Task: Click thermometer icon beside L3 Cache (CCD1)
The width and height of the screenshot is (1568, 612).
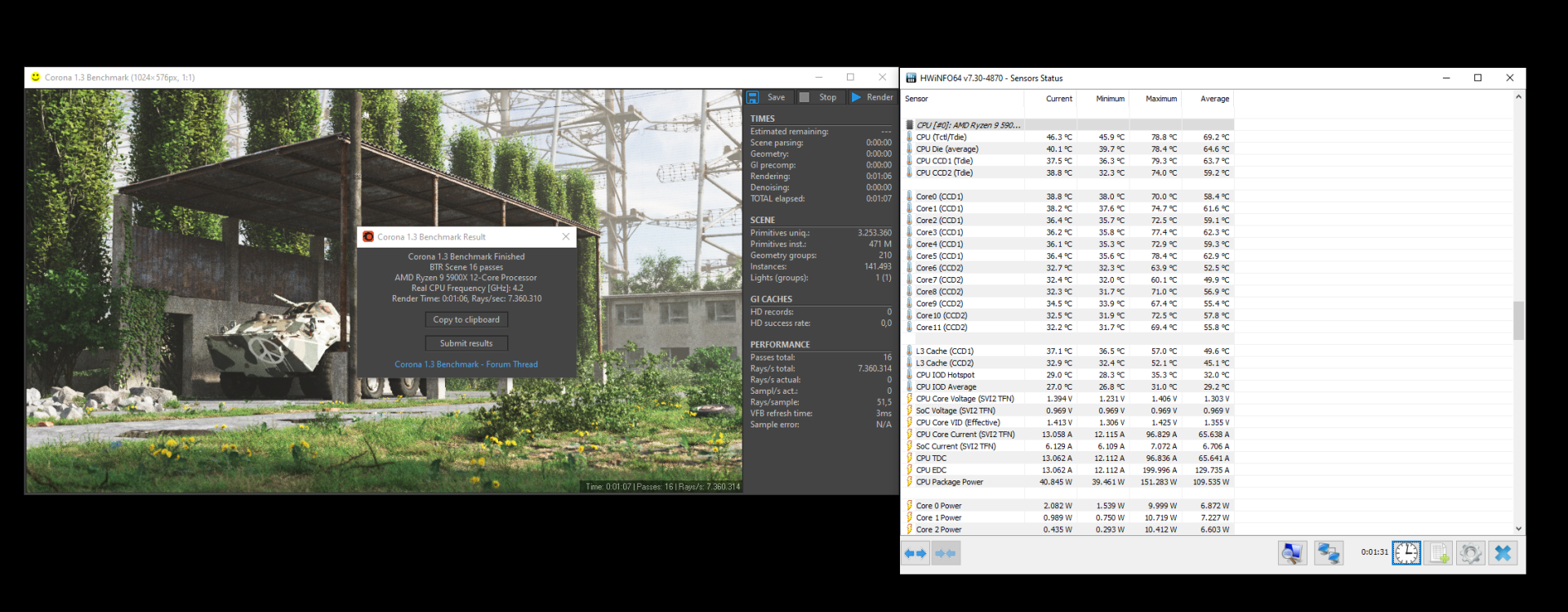Action: click(x=909, y=351)
